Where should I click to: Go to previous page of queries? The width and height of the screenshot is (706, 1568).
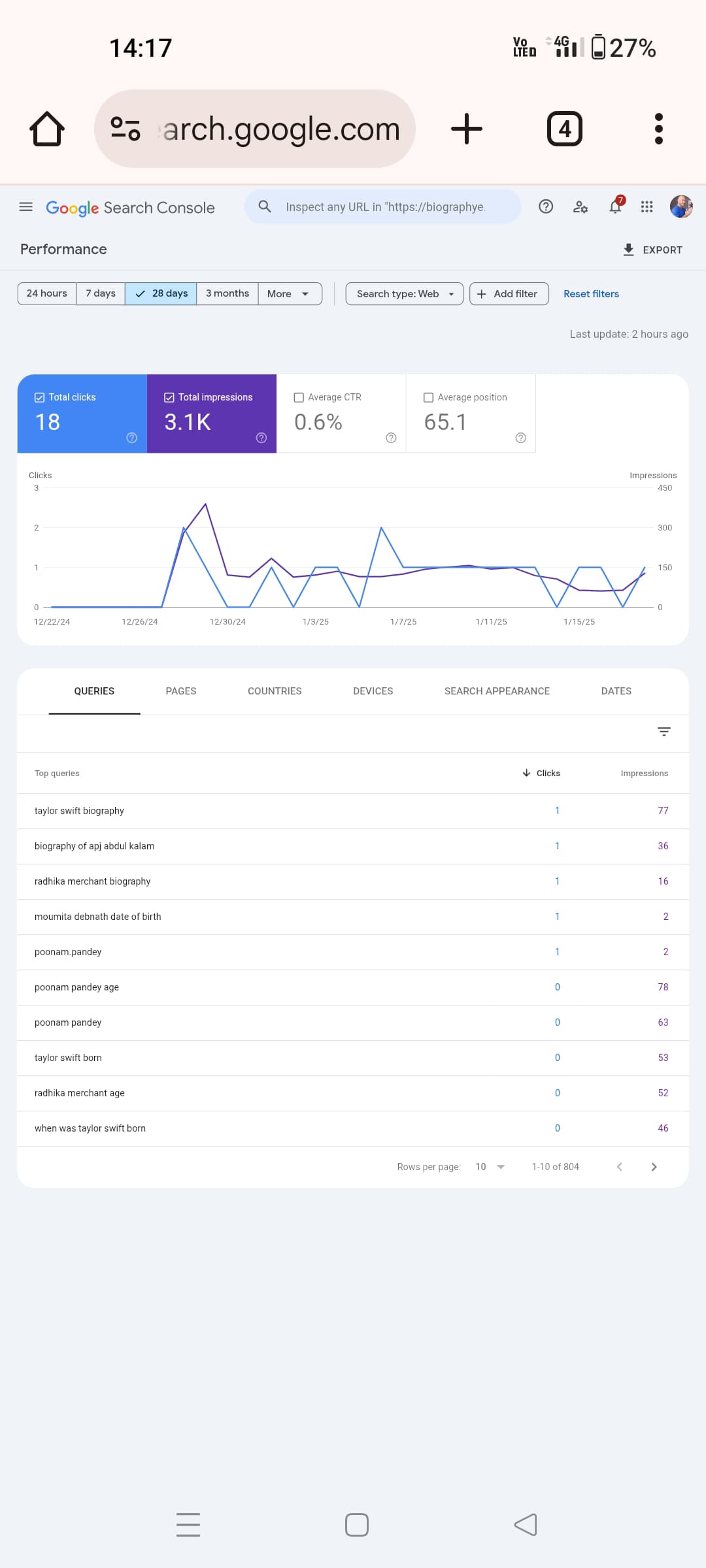point(620,1167)
